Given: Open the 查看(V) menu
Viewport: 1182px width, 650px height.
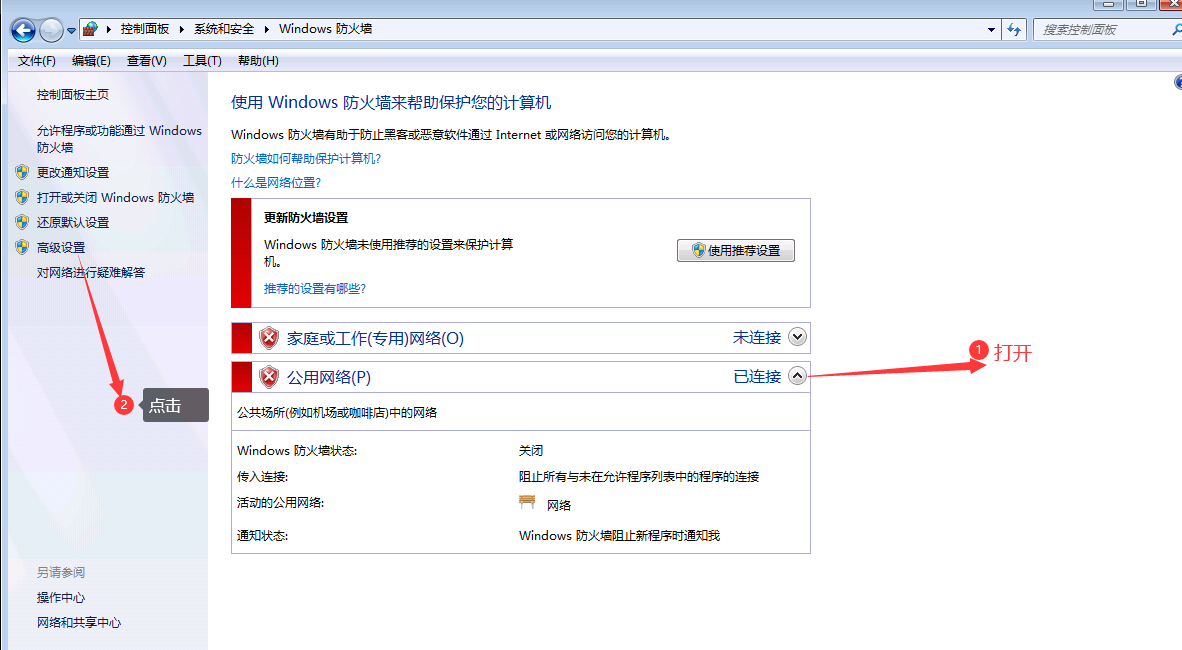Looking at the screenshot, I should pyautogui.click(x=146, y=60).
